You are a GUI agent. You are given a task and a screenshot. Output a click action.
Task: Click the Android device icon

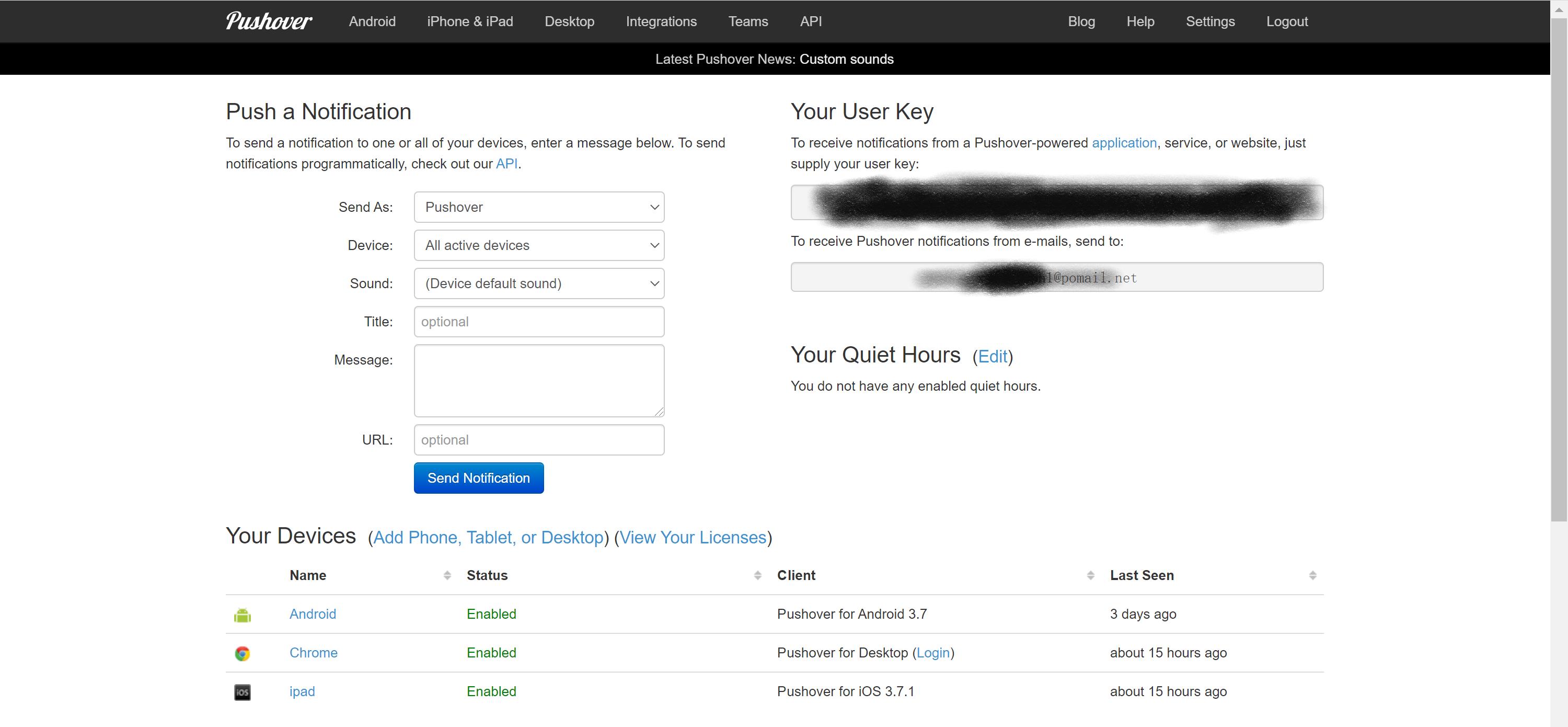(242, 613)
